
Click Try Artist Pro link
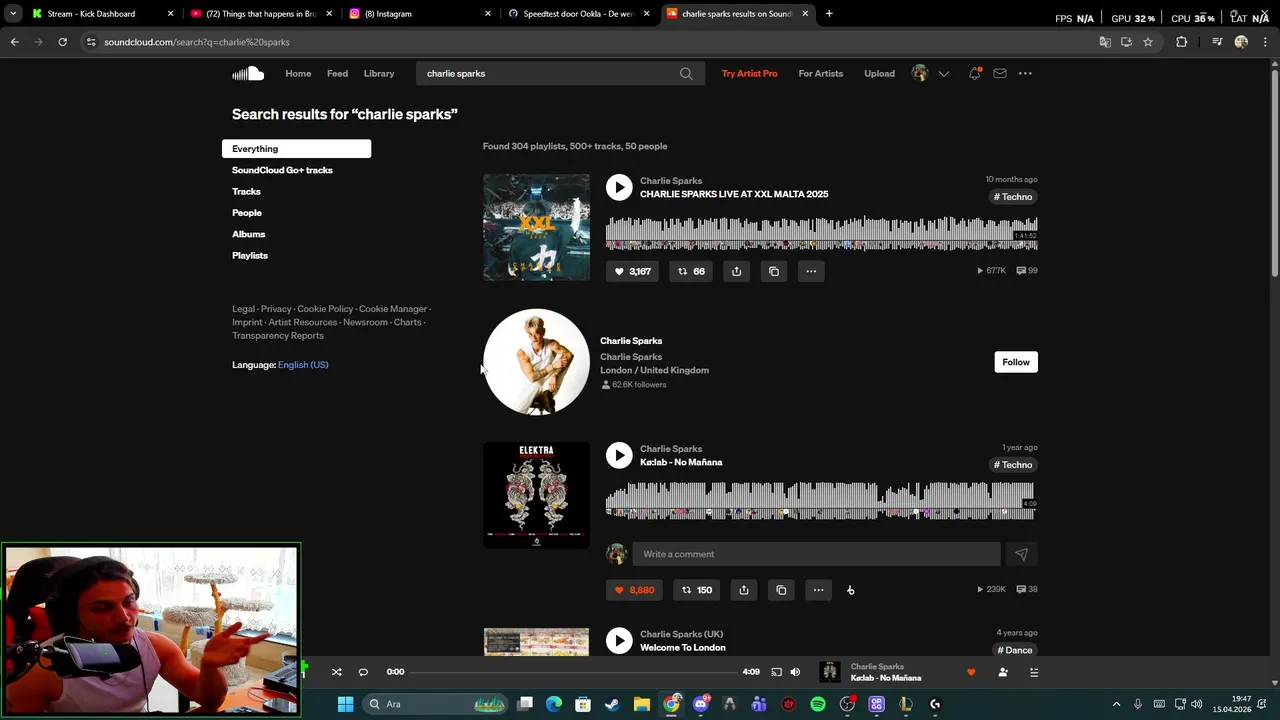point(749,73)
